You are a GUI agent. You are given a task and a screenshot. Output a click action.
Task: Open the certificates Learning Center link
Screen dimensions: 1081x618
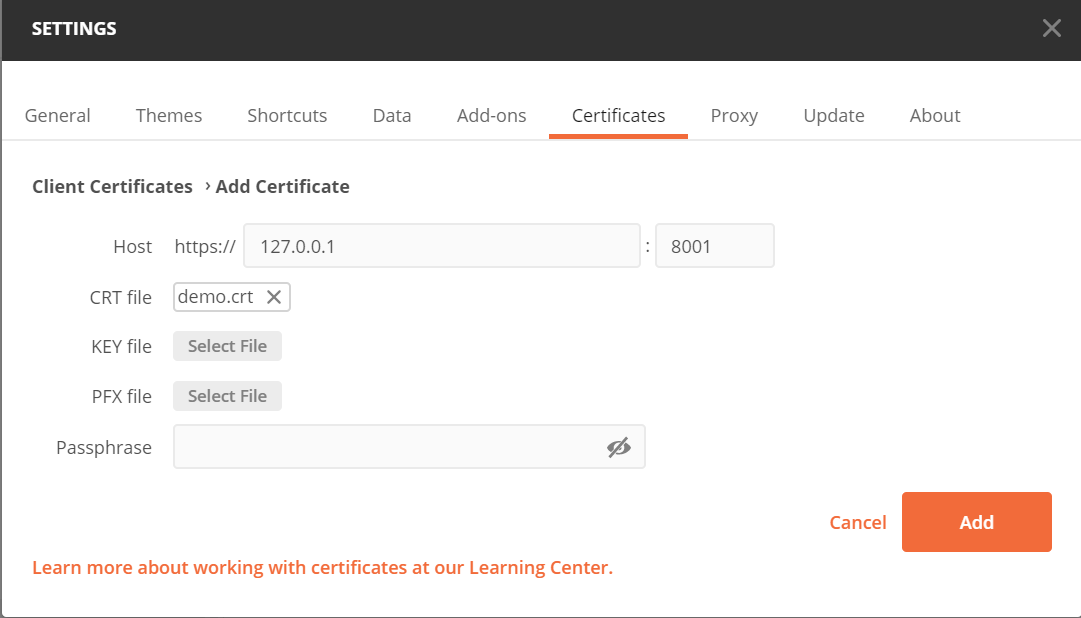(323, 568)
